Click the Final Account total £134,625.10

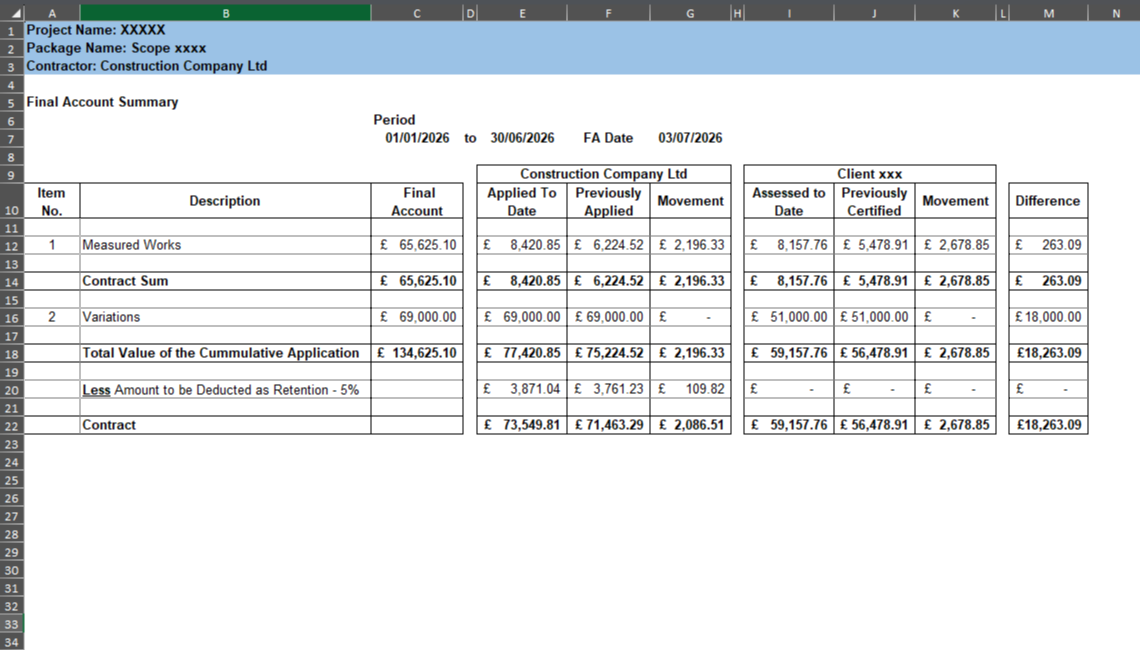418,353
